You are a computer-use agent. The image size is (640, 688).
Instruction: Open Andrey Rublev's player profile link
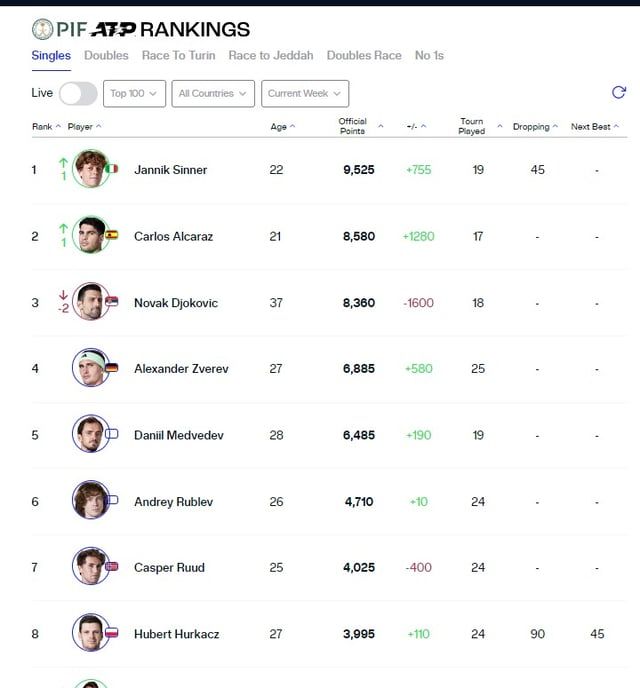173,501
